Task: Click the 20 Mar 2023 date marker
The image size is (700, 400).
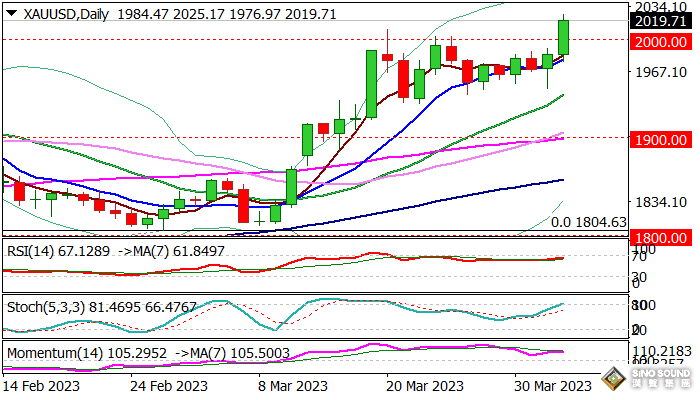Action: point(424,385)
